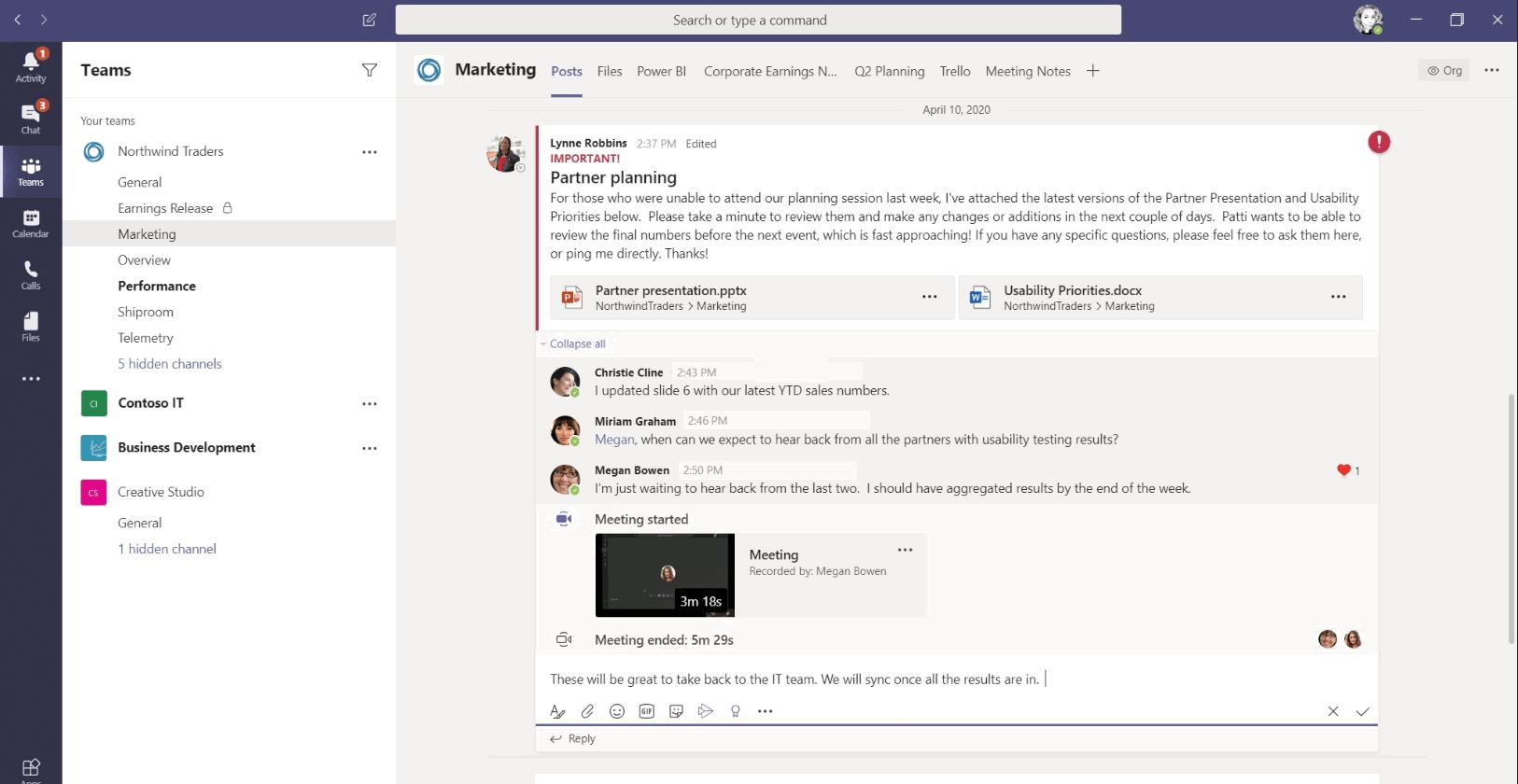Open the Activity feed
Screen dimensions: 1518x784
31,66
